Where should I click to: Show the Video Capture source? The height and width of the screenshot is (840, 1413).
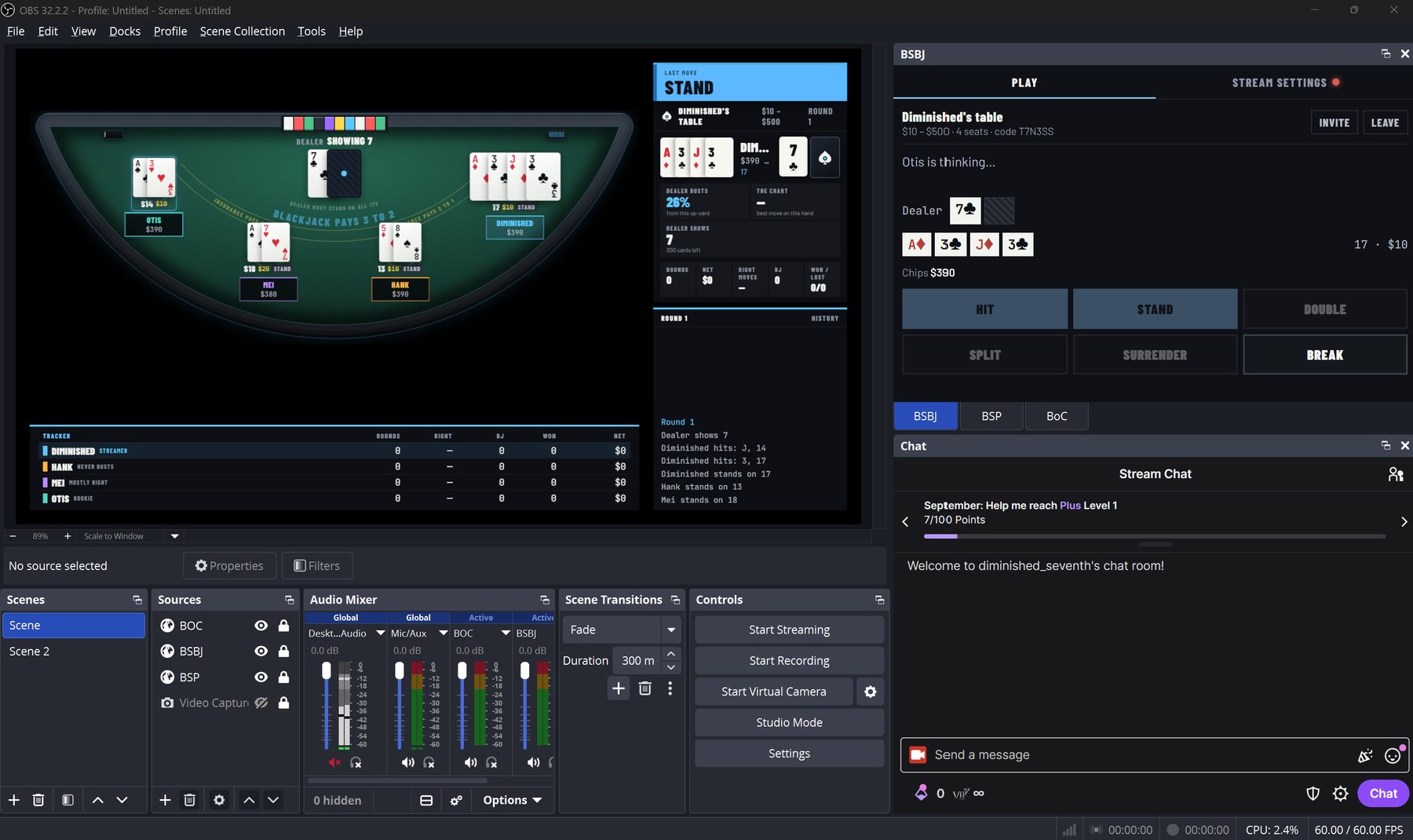261,703
